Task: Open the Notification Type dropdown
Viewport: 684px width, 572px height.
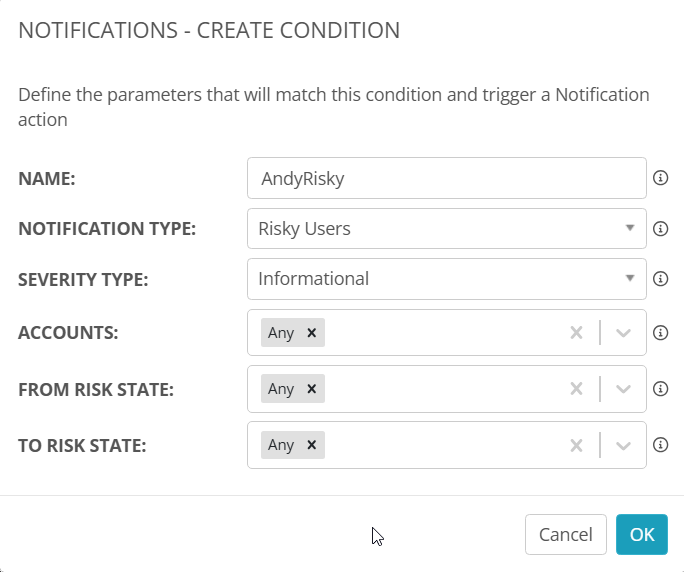Action: [x=446, y=229]
